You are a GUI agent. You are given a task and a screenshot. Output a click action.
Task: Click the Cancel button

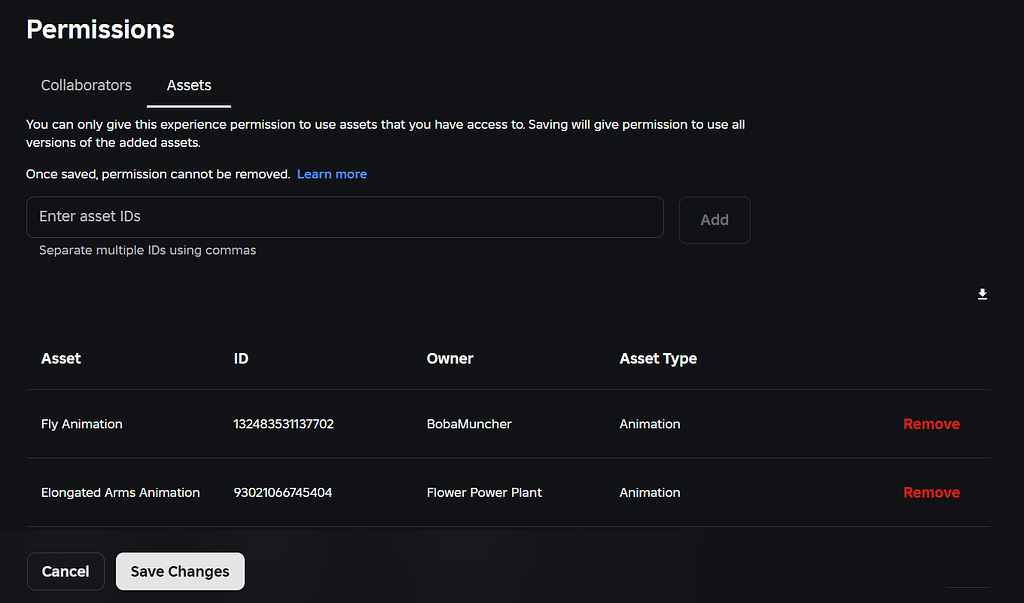[x=65, y=571]
